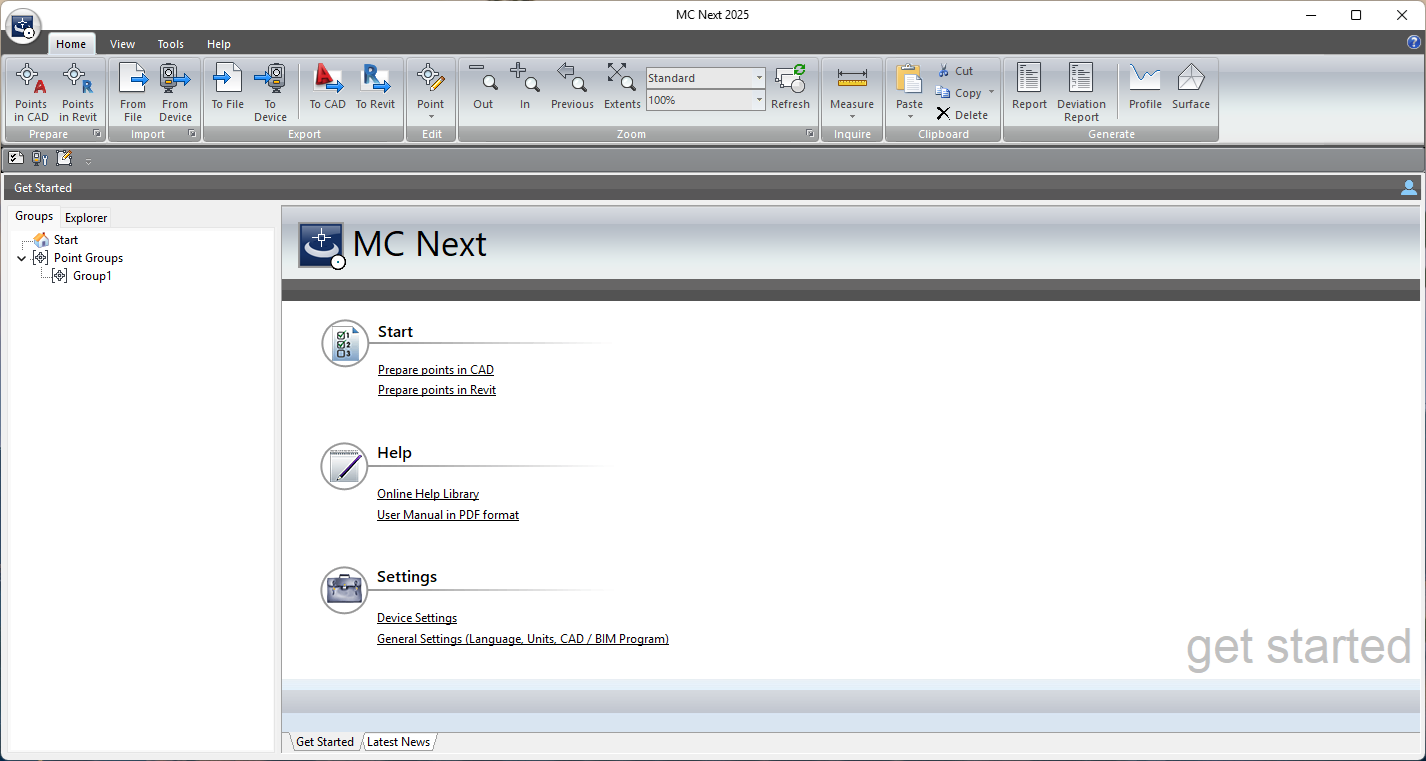Generate a Deviation Report
This screenshot has height=761, width=1426.
[1081, 92]
